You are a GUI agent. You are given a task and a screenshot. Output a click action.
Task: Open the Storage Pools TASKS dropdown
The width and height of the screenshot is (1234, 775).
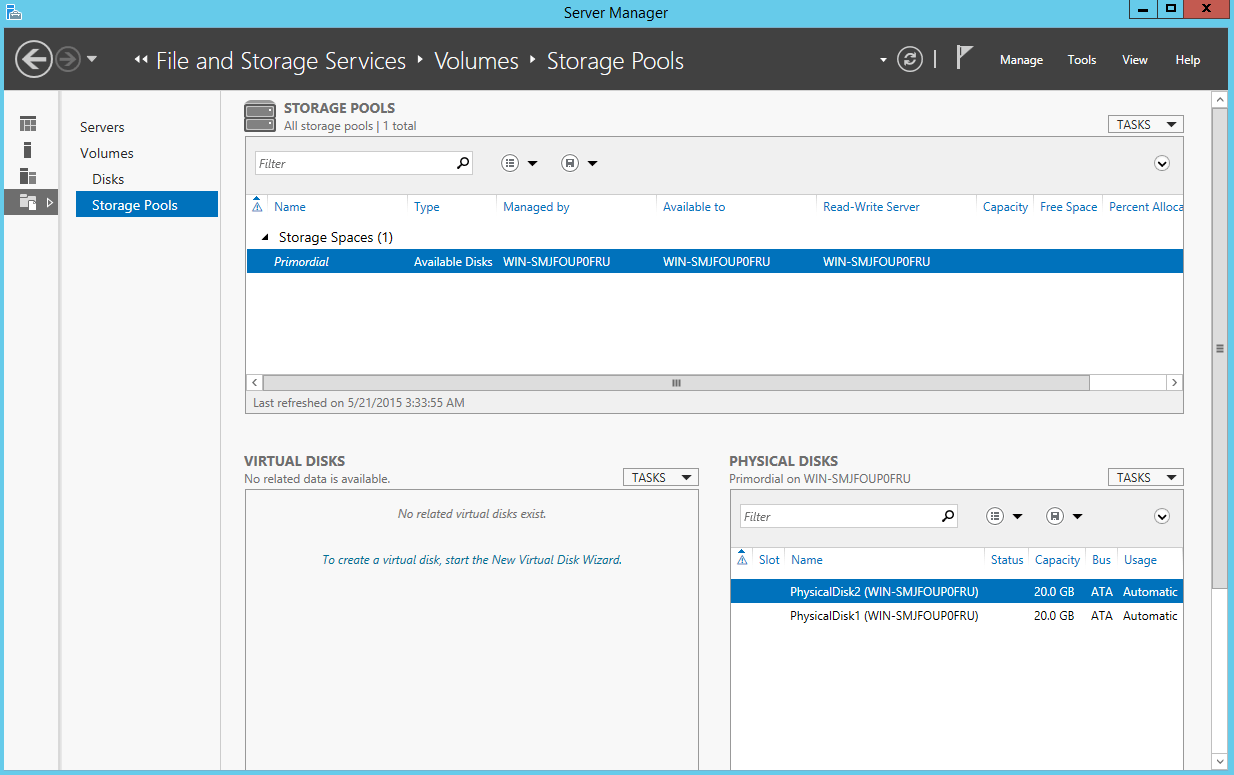coord(1145,125)
